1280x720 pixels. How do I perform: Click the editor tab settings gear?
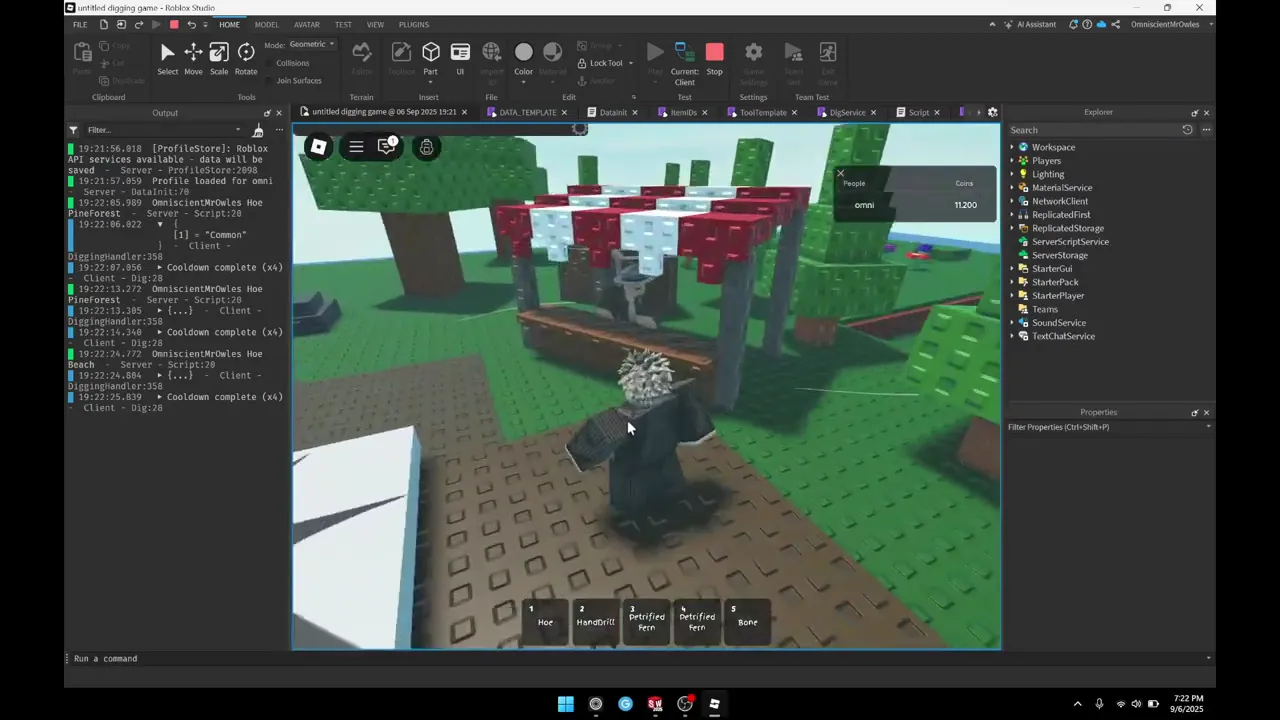[992, 112]
